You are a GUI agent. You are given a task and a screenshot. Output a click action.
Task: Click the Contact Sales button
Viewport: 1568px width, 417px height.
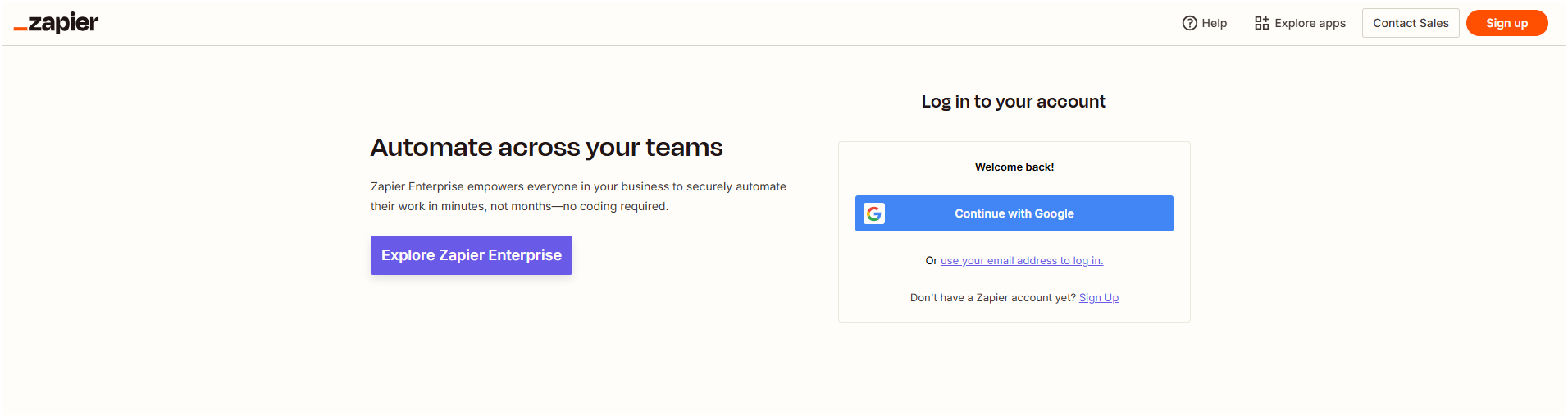click(x=1411, y=23)
